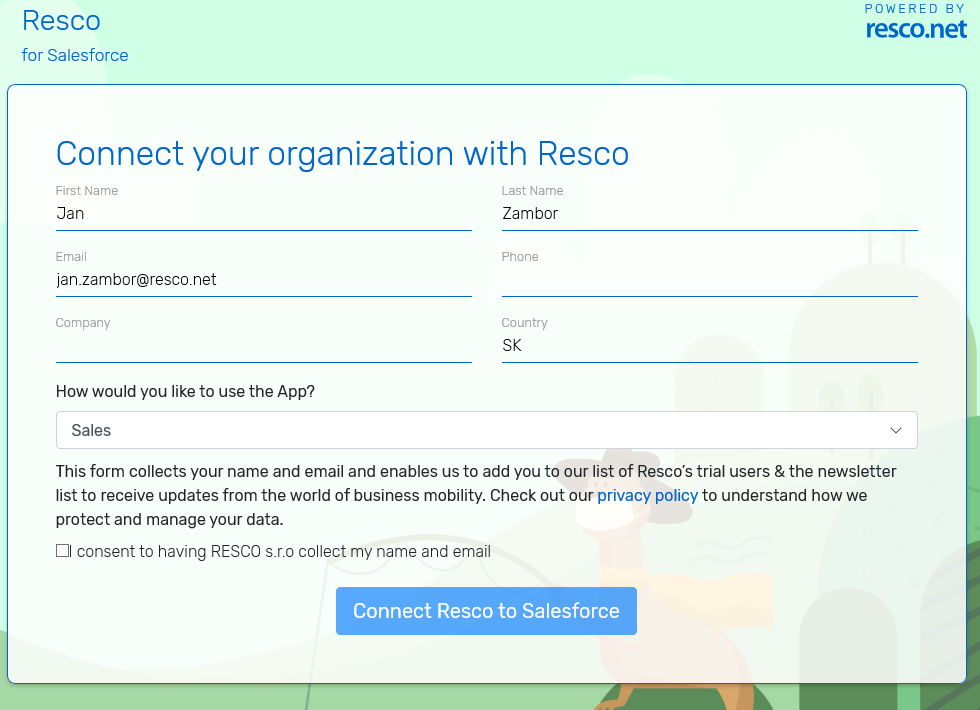Click the Email field with jan.zambor@resco.net
Screen dimensions: 980x710
(263, 280)
